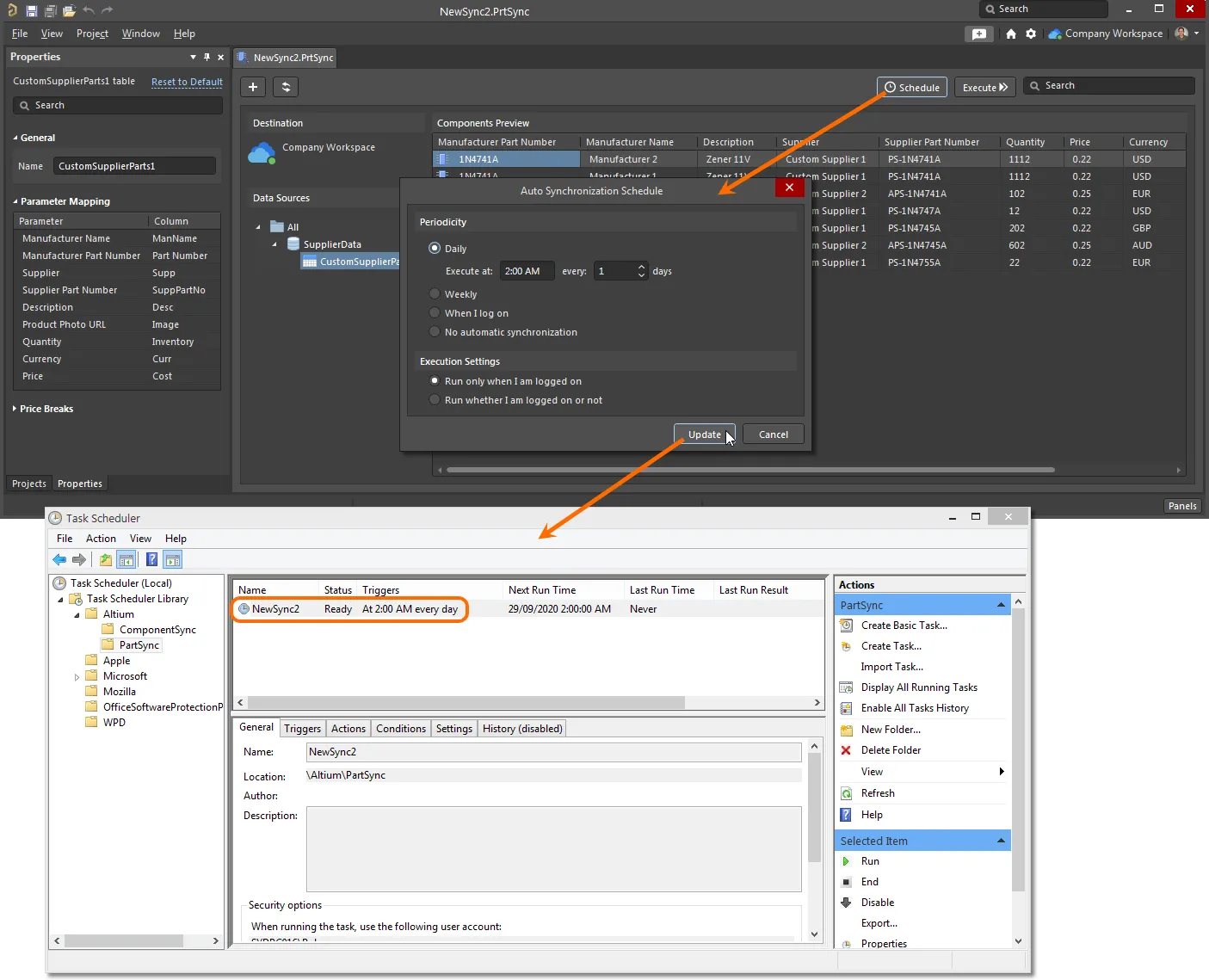Choose Run whether I am logged on or not
This screenshot has width=1209, height=980.
tap(435, 400)
